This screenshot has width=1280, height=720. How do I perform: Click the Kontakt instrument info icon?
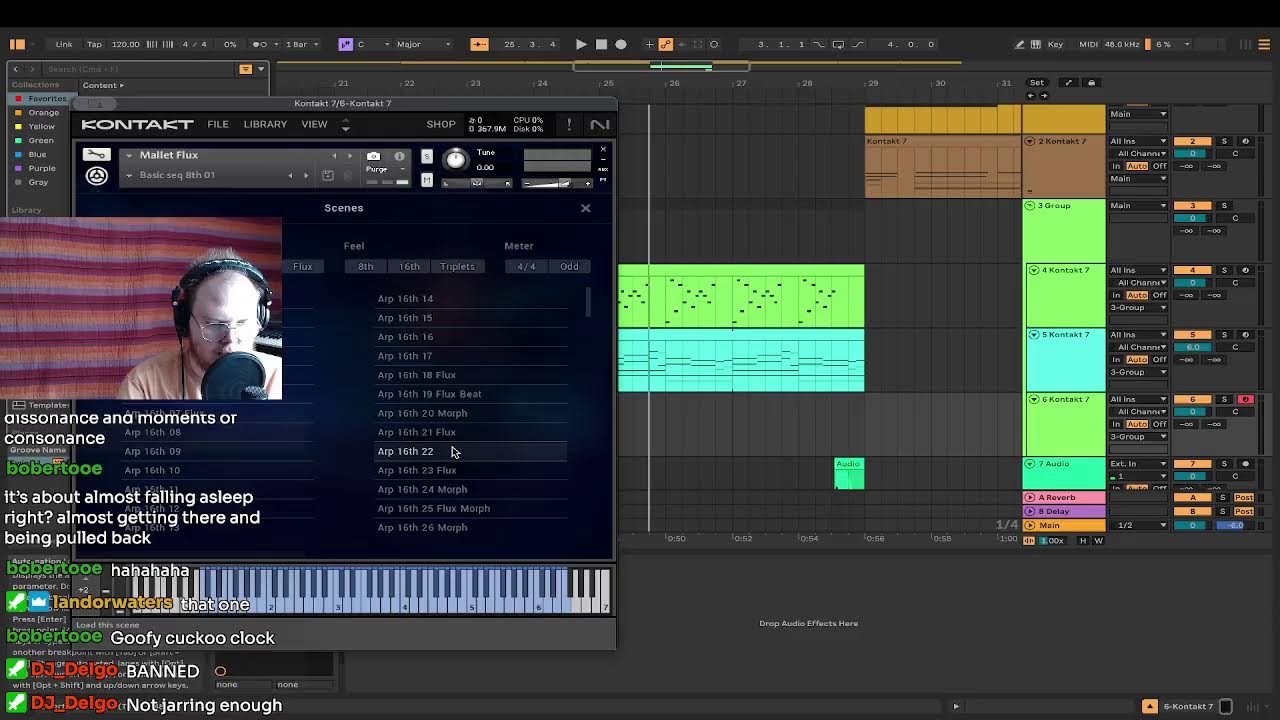(x=399, y=156)
